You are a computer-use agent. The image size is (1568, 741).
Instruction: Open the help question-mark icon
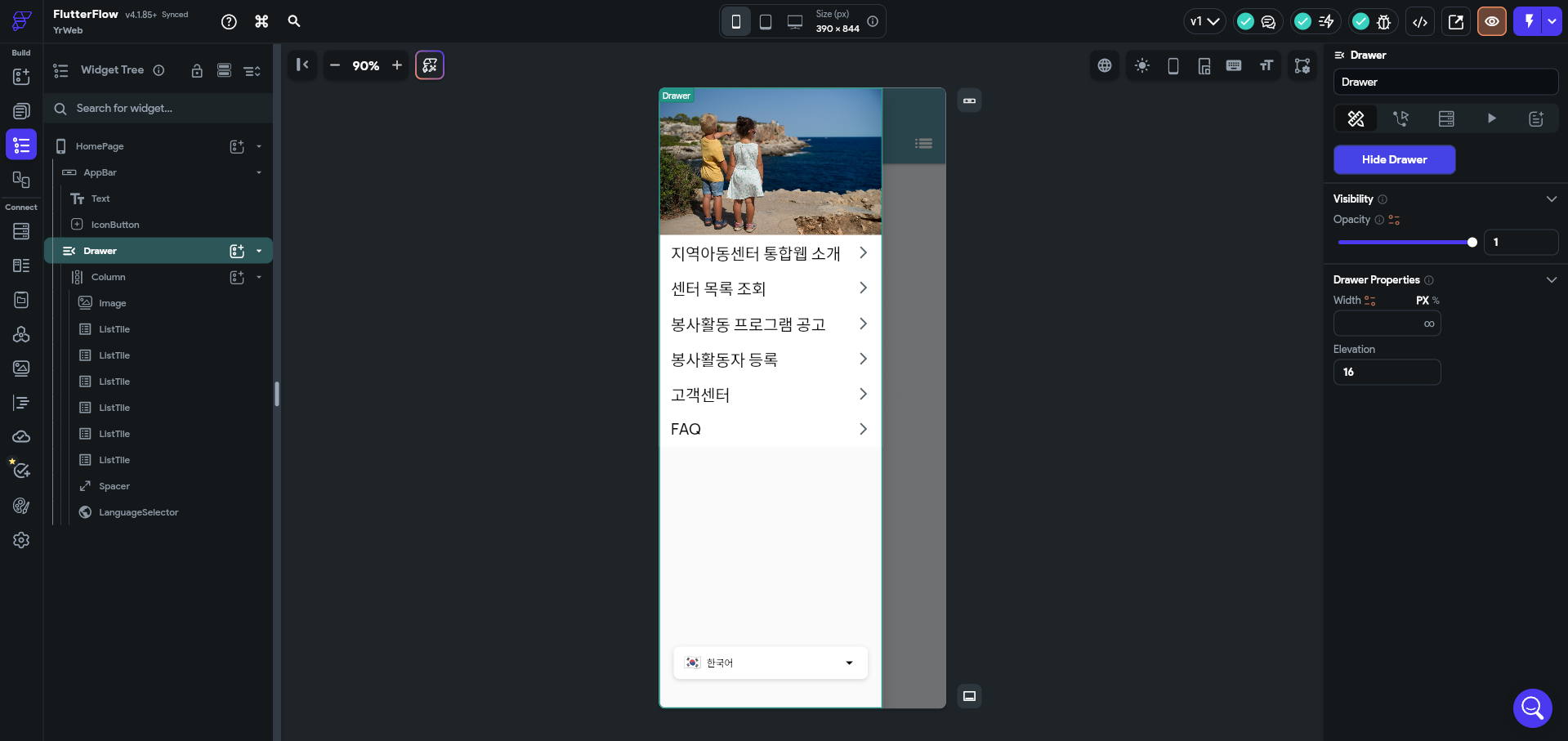[229, 22]
